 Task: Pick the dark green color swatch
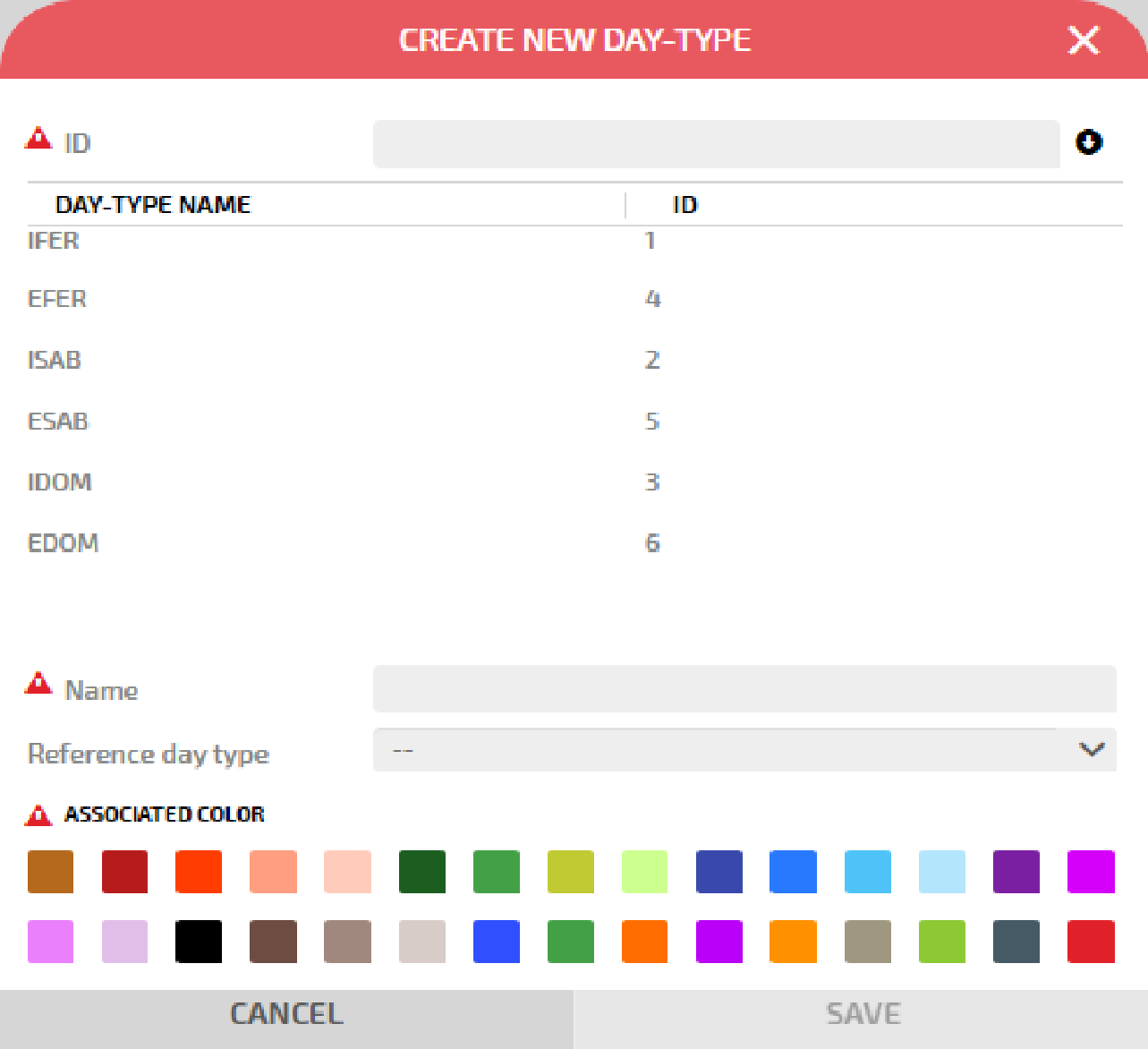click(421, 872)
